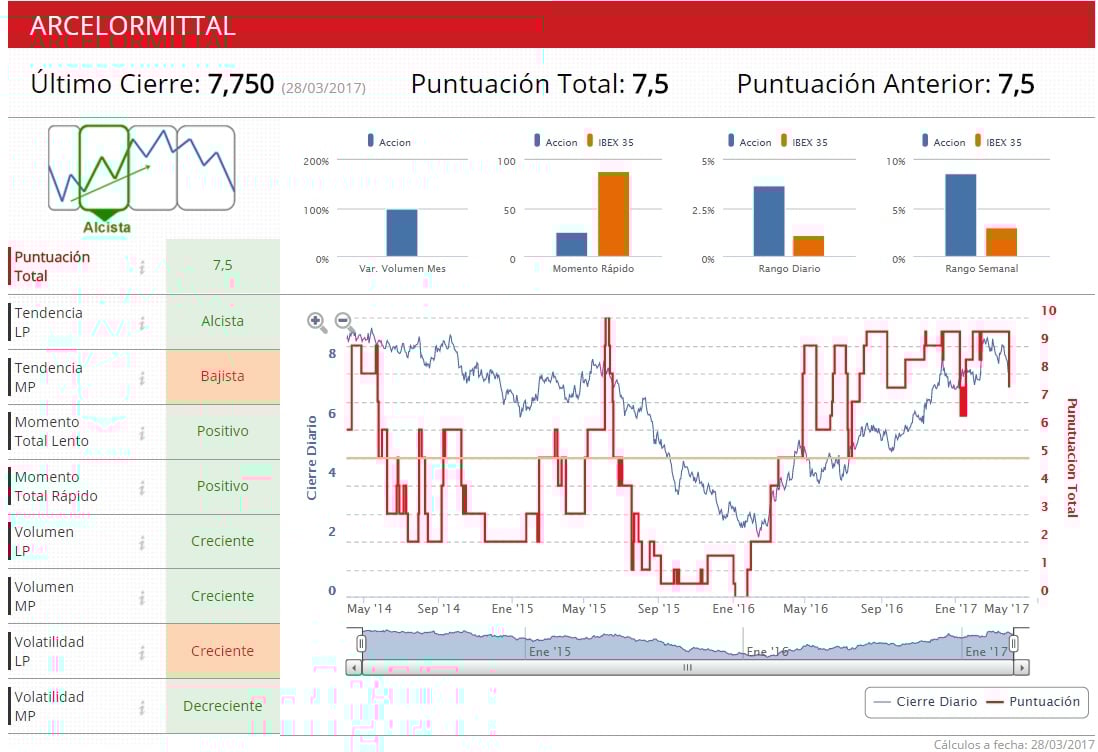Toggle Accion legend in Momento Rápido chart
Image resolution: width=1098 pixels, height=752 pixels.
tap(555, 141)
